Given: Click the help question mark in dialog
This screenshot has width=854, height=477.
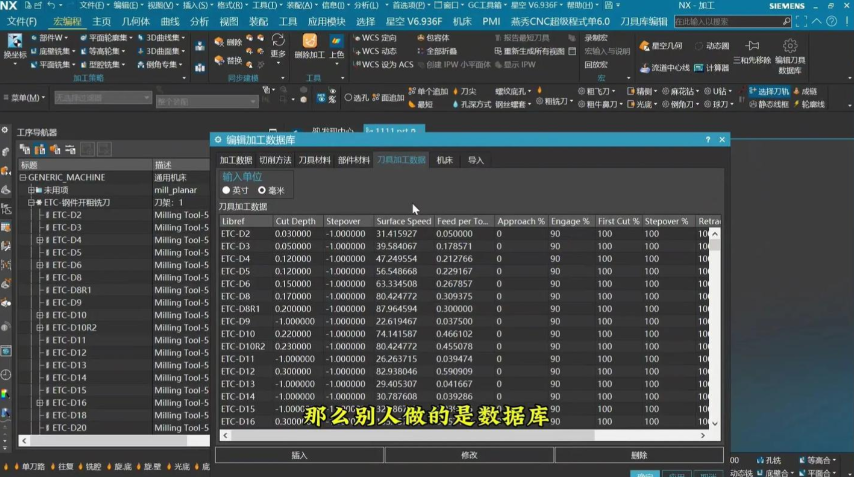Looking at the screenshot, I should coord(707,139).
